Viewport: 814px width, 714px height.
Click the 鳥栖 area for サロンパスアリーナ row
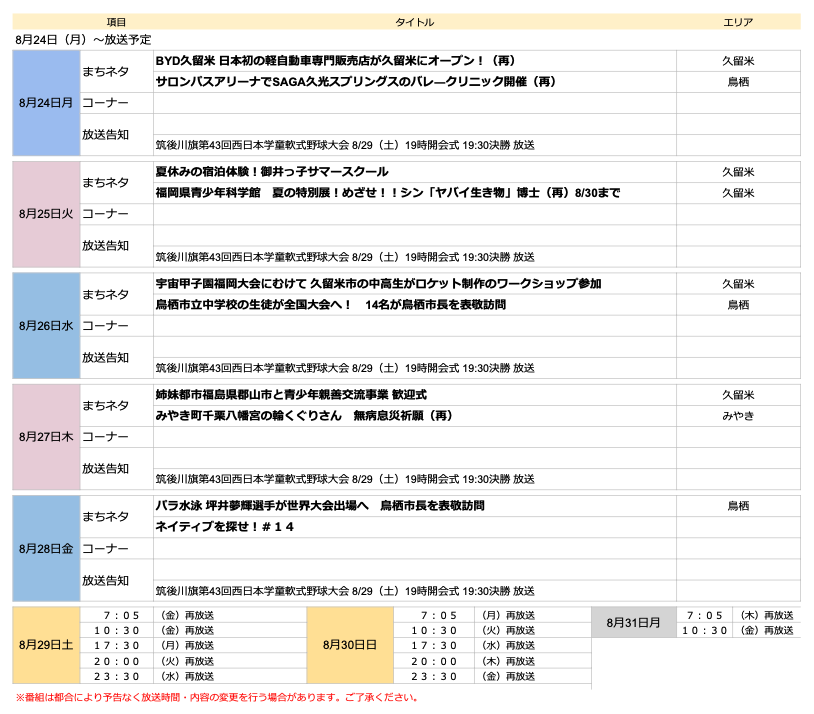(x=738, y=82)
